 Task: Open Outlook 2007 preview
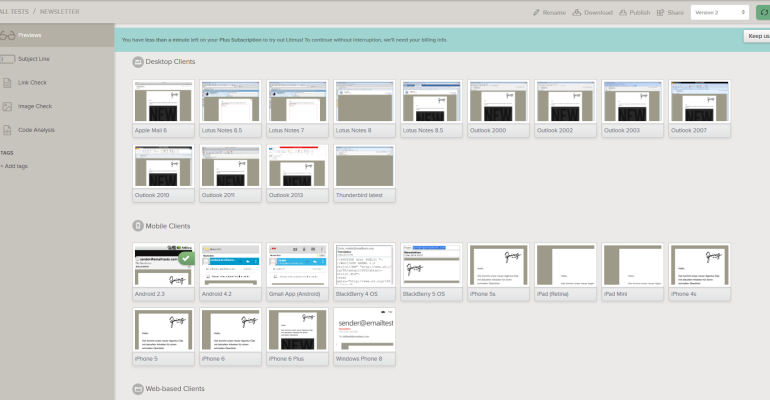tap(699, 108)
